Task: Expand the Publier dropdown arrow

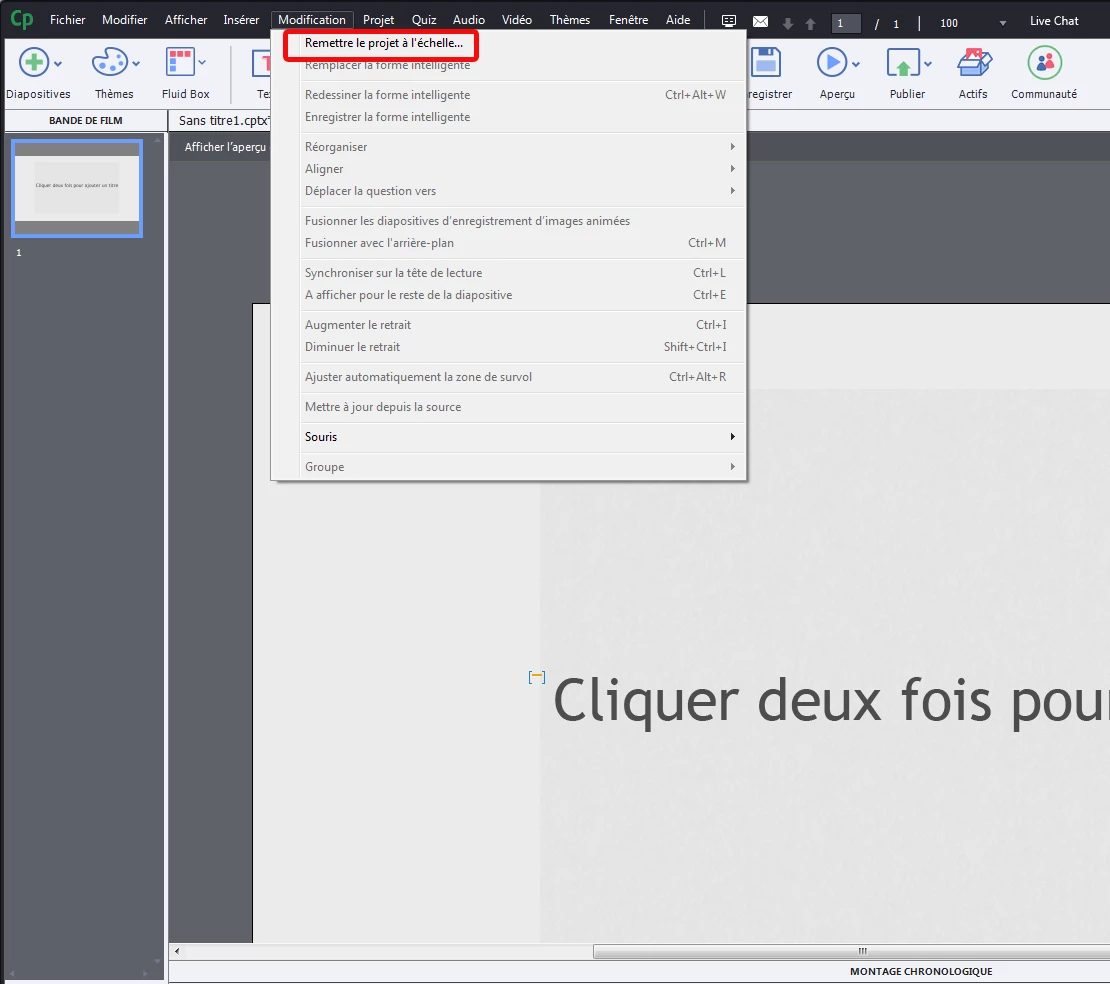Action: pyautogui.click(x=927, y=64)
